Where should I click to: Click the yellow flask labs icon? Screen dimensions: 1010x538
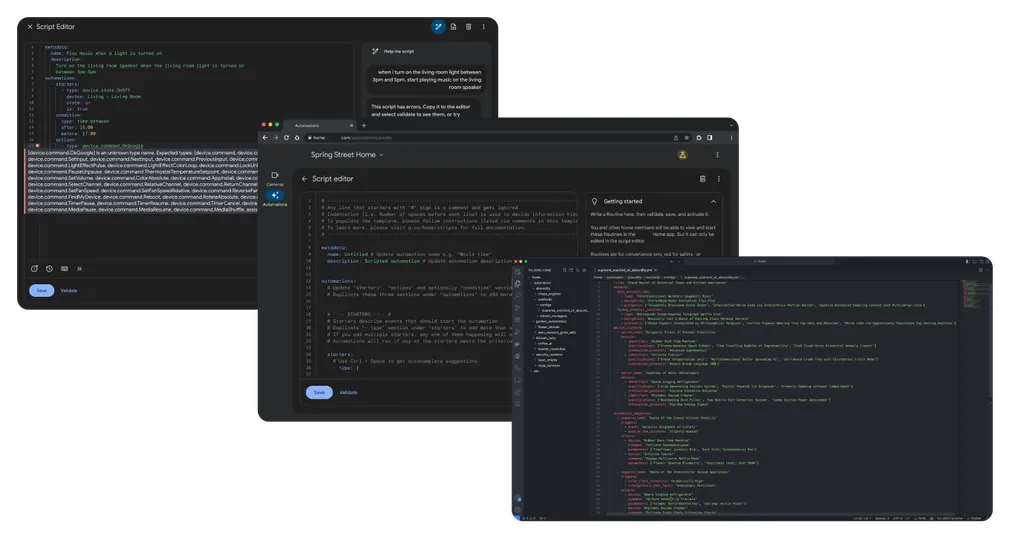[683, 155]
